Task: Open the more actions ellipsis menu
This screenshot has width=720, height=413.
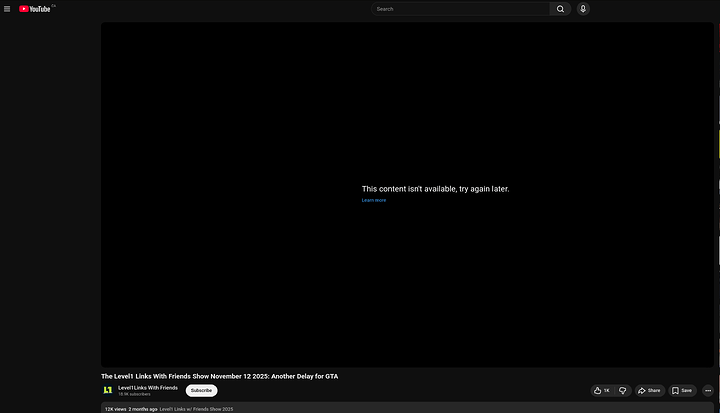Action: point(708,390)
